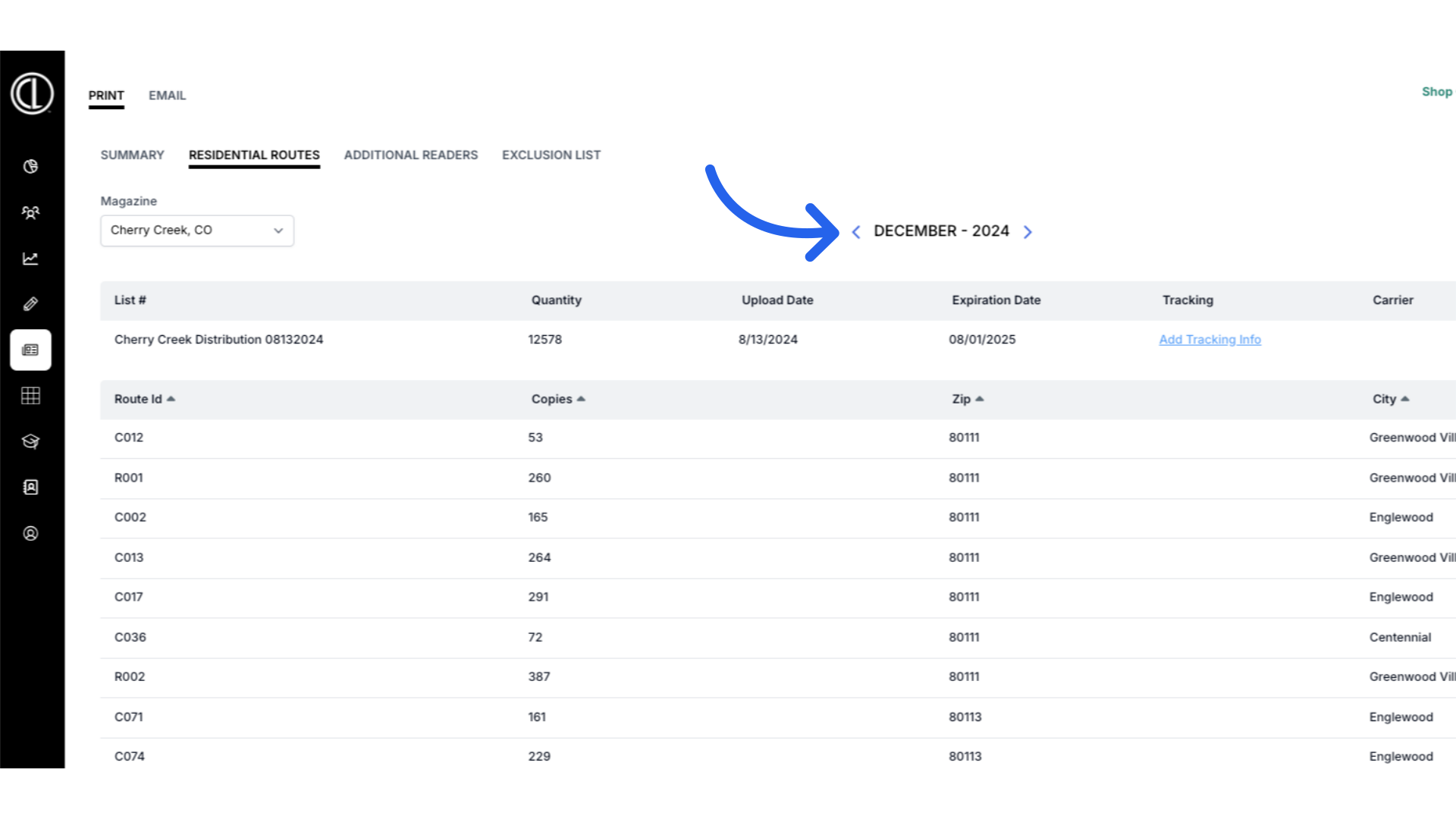
Task: Open the Shop link
Action: click(x=1436, y=92)
